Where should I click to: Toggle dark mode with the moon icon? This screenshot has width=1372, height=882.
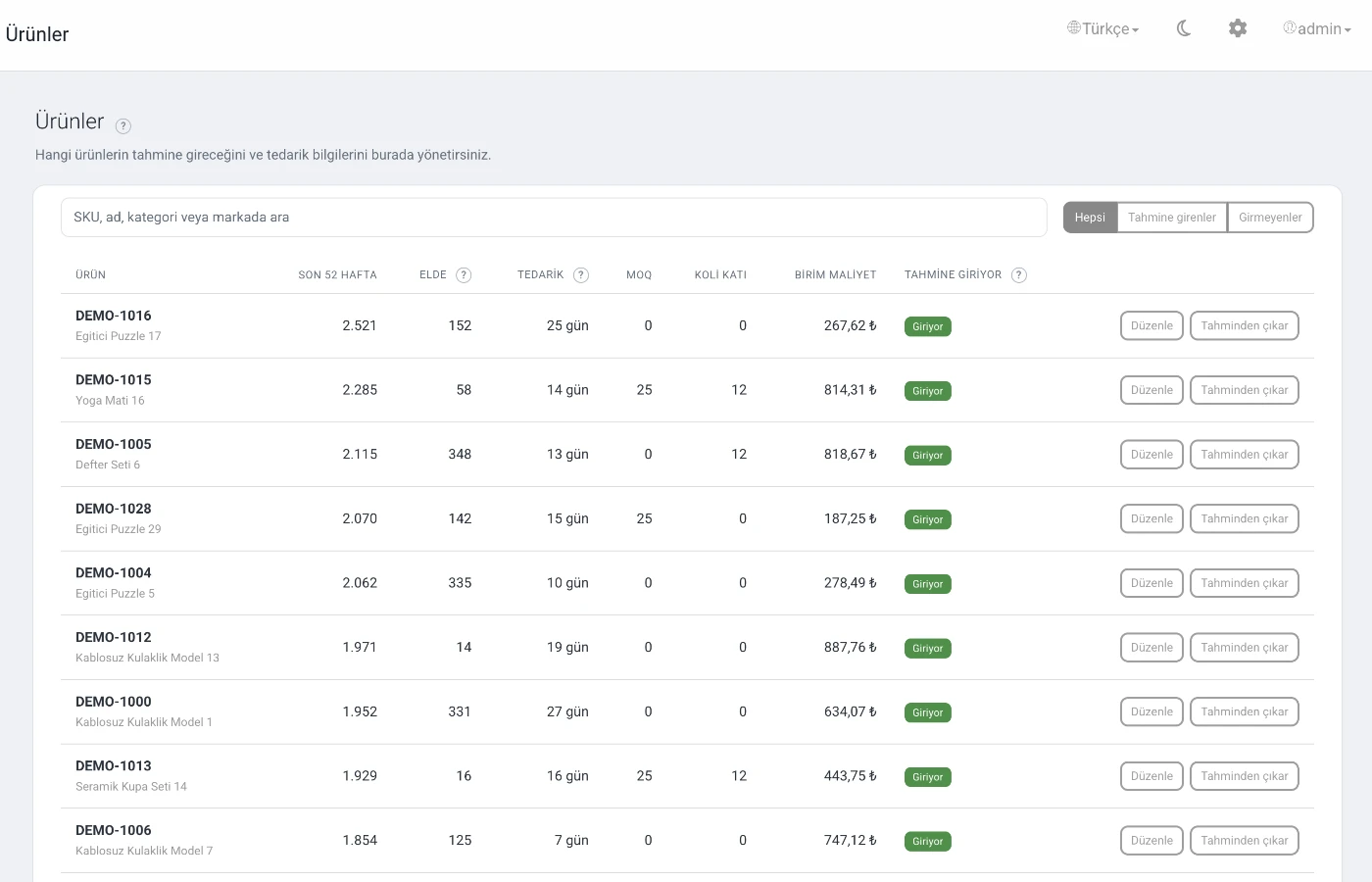(1184, 28)
